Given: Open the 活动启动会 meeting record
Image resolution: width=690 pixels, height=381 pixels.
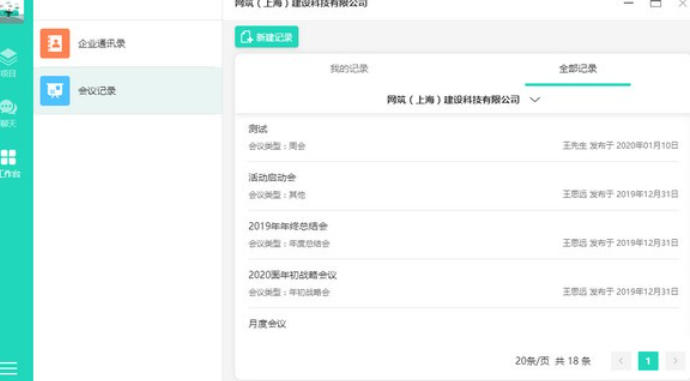Looking at the screenshot, I should [x=463, y=186].
